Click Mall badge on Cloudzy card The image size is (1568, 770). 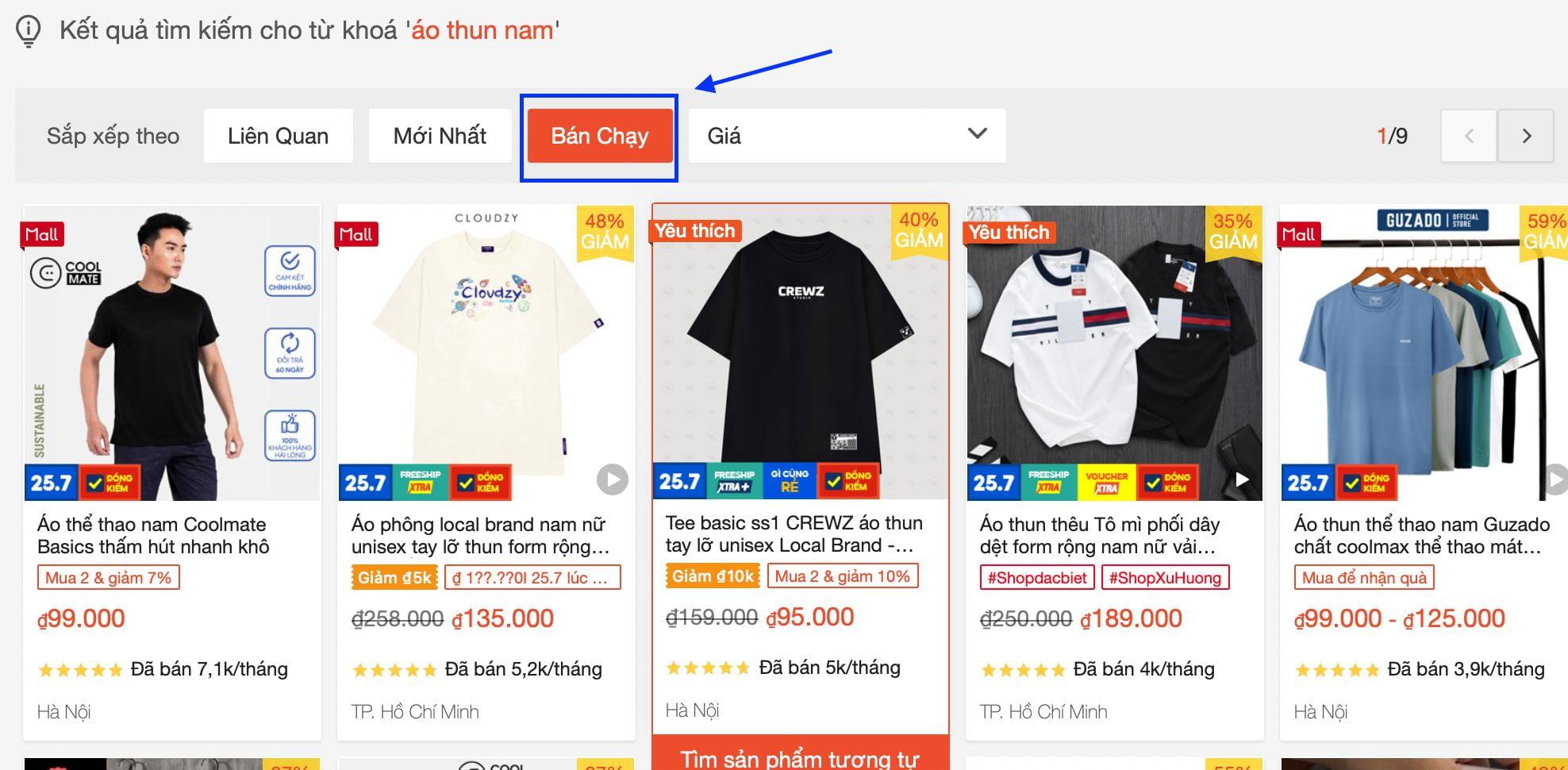(x=356, y=234)
